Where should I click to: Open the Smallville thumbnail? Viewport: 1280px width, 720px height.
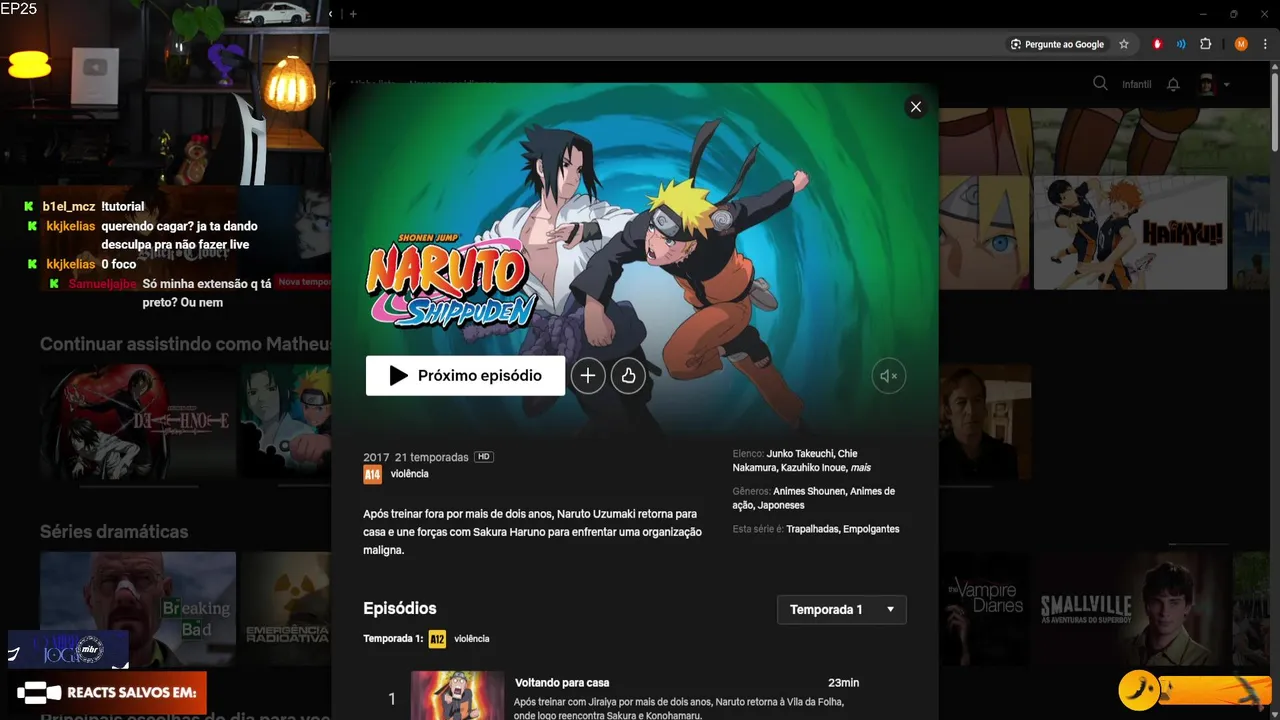click(1131, 609)
